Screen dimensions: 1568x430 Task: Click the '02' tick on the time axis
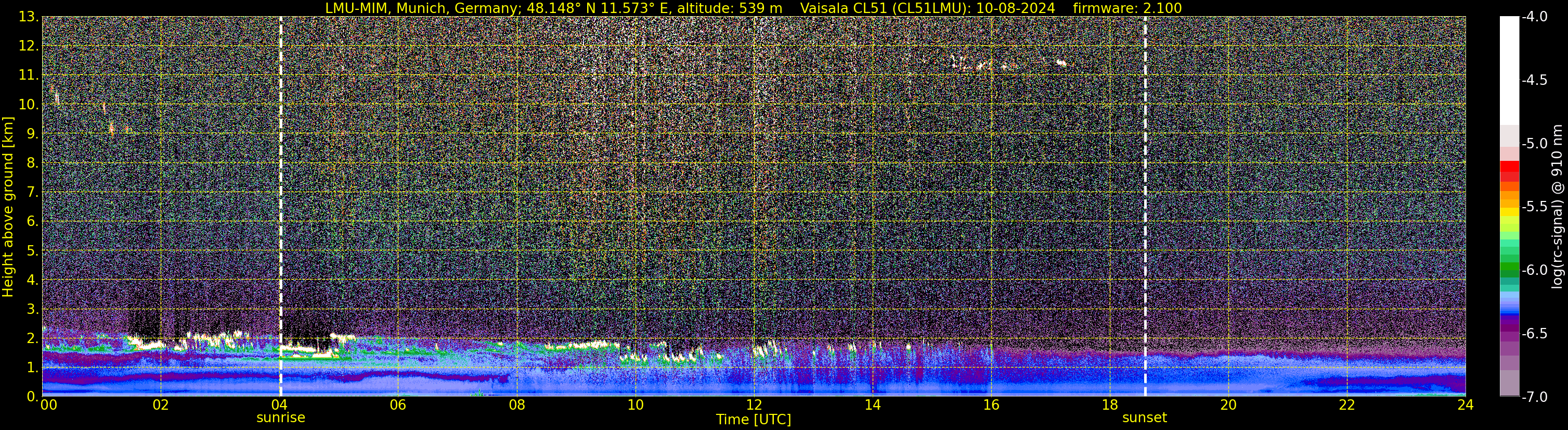(x=160, y=405)
